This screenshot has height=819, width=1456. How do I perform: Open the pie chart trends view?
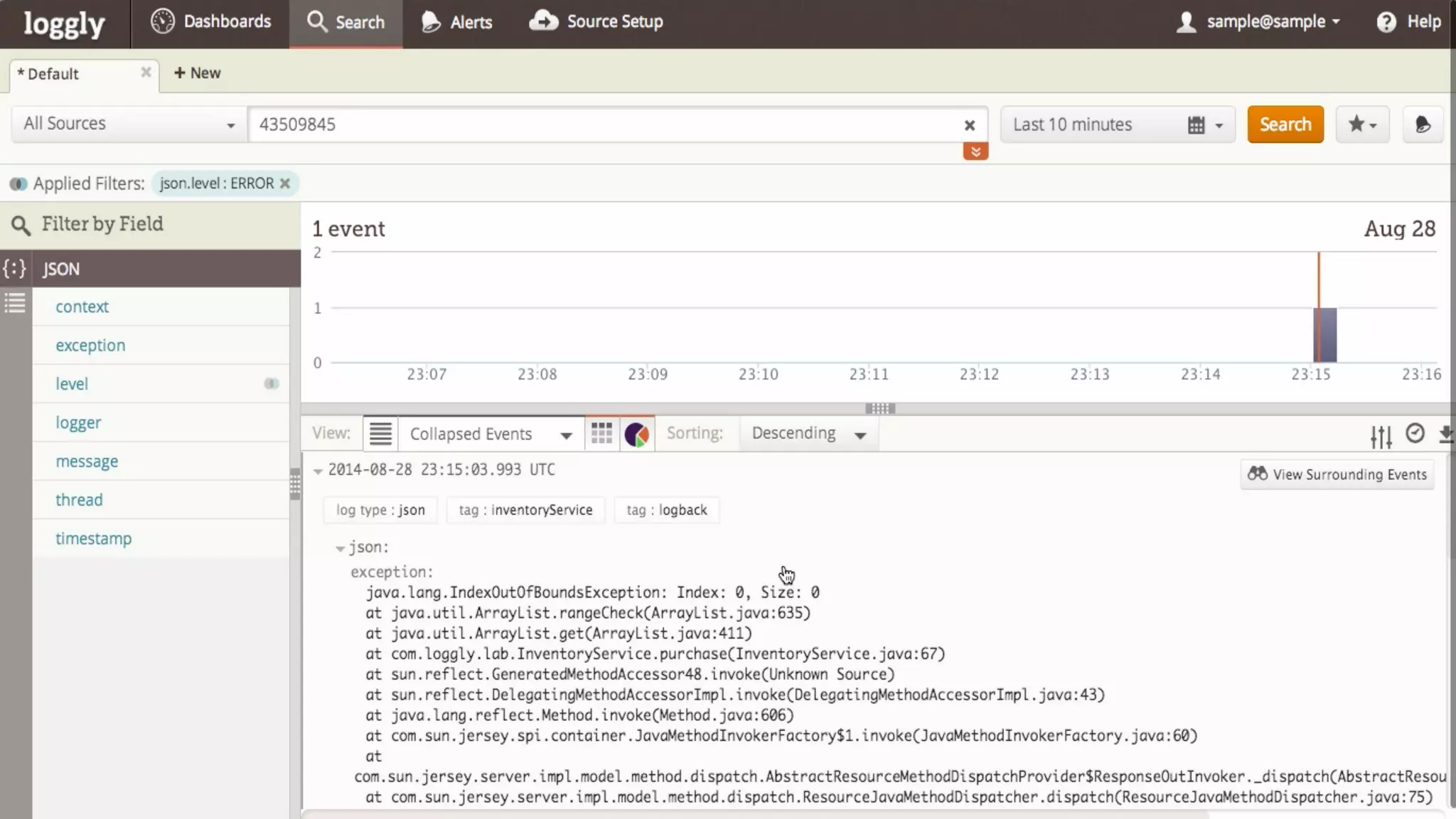(636, 434)
